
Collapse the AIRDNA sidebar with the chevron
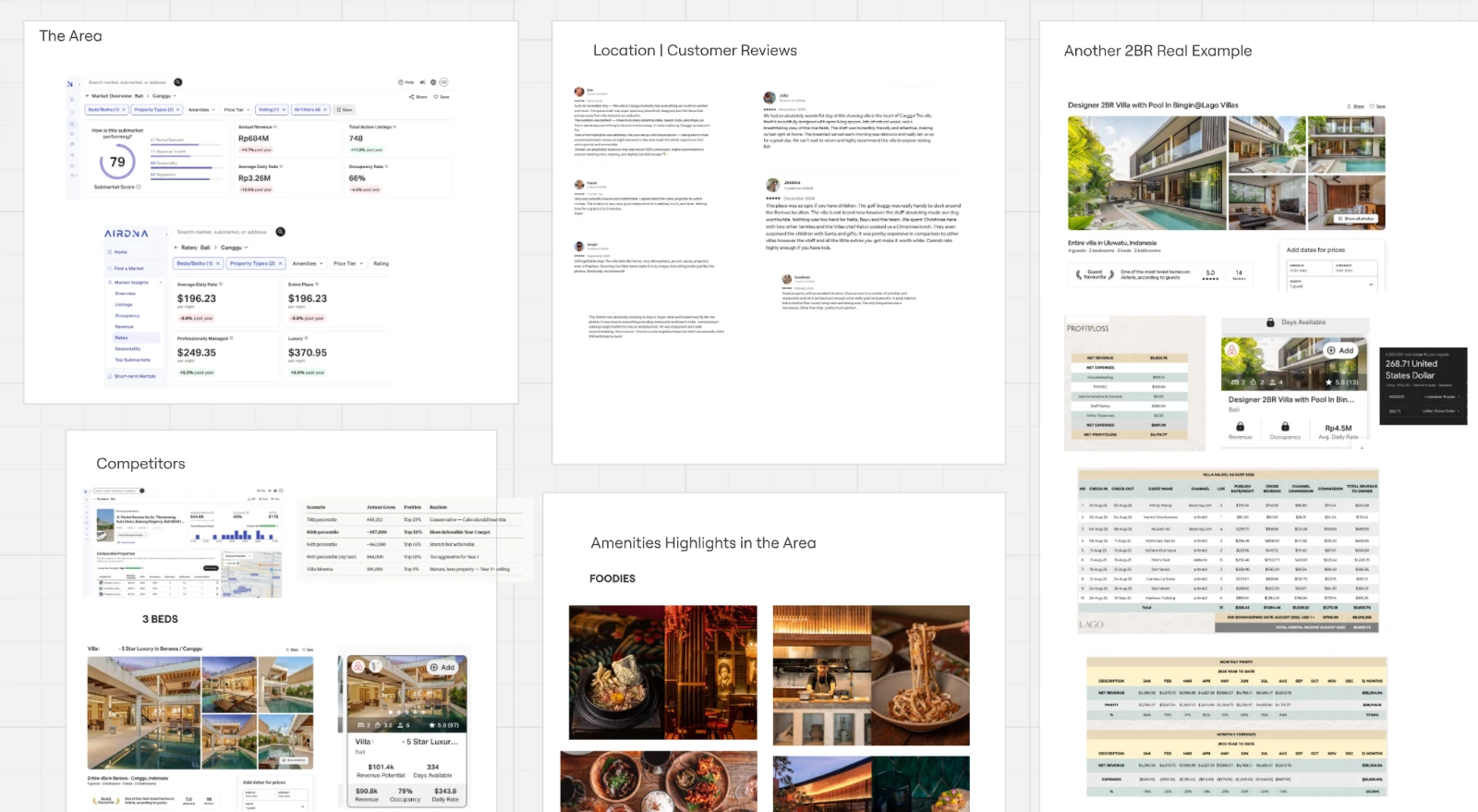coord(166,234)
